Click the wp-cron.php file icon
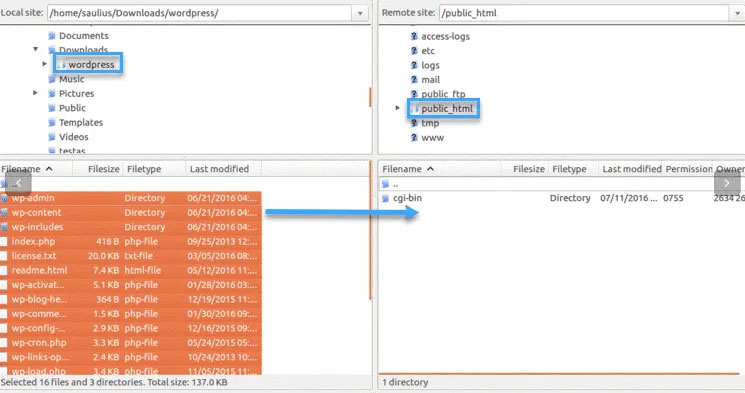This screenshot has height=393, width=745. point(4,343)
